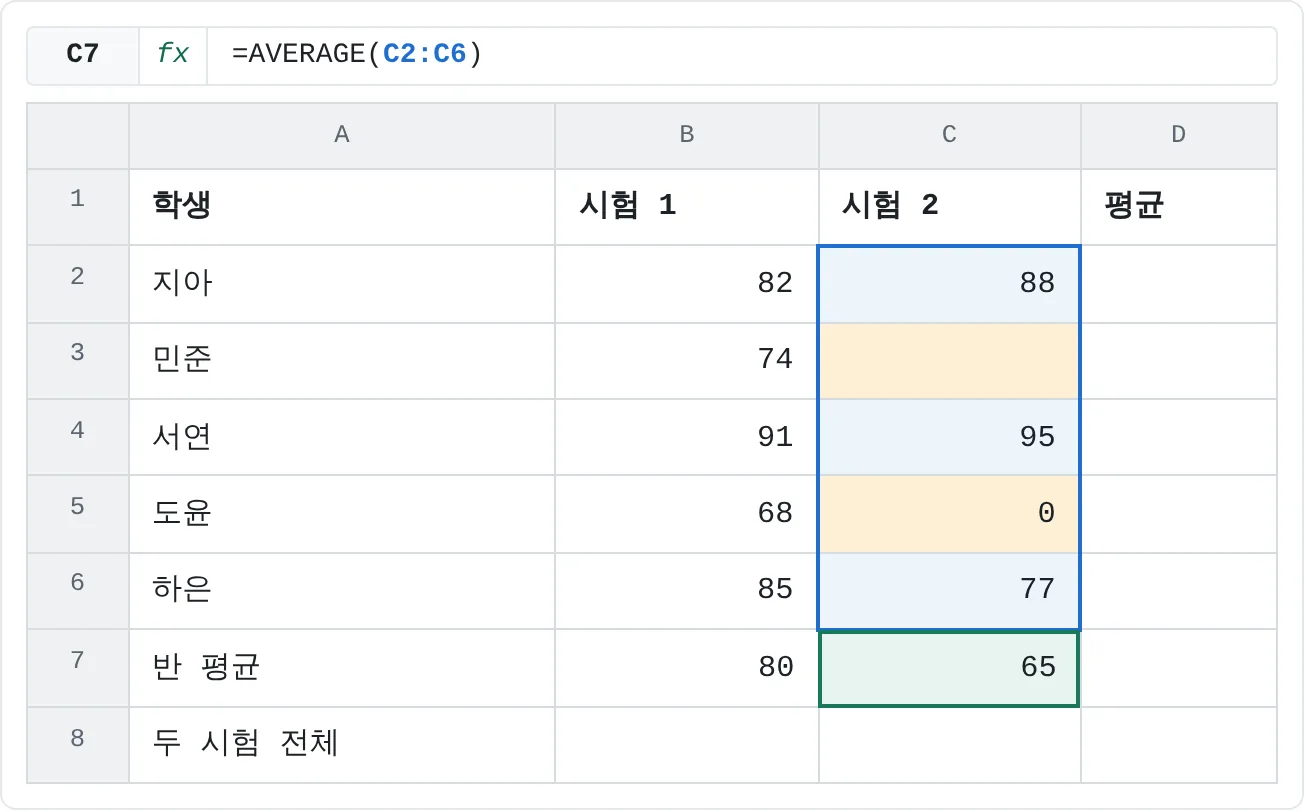Select row 1 header
Image resolution: width=1304 pixels, height=812 pixels.
pyautogui.click(x=78, y=207)
